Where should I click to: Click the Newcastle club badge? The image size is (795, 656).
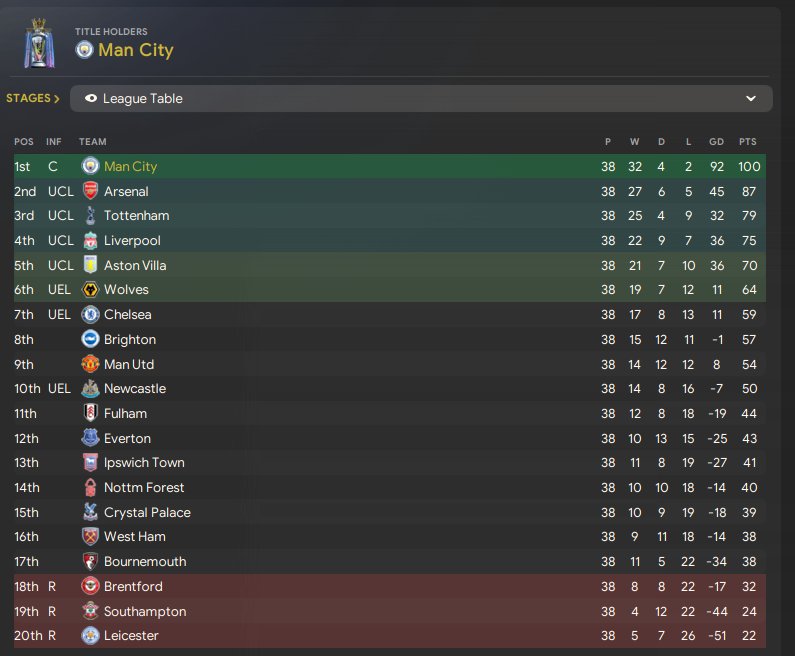click(x=90, y=389)
